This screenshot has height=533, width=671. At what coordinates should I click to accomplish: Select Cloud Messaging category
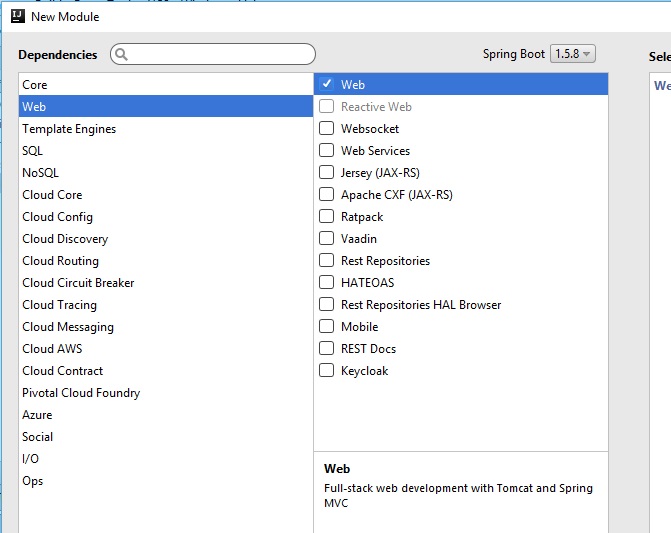coord(166,326)
